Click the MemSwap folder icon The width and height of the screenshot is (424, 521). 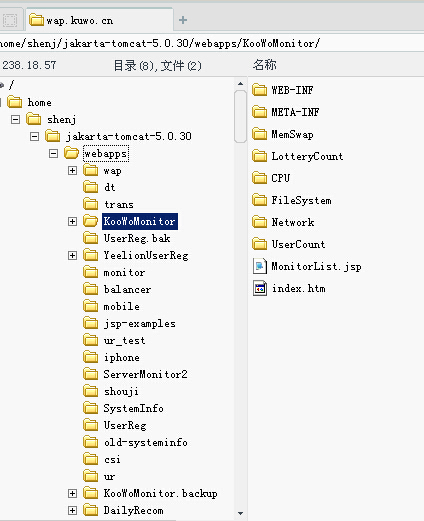(x=260, y=134)
